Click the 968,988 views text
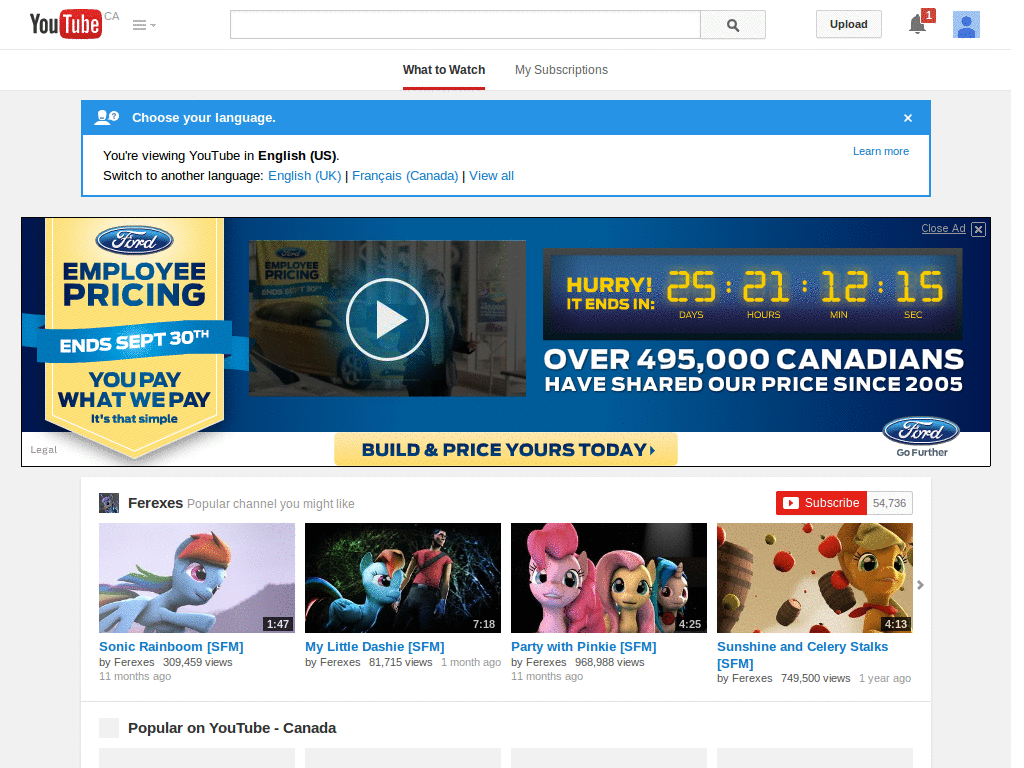This screenshot has width=1024, height=768. point(609,662)
